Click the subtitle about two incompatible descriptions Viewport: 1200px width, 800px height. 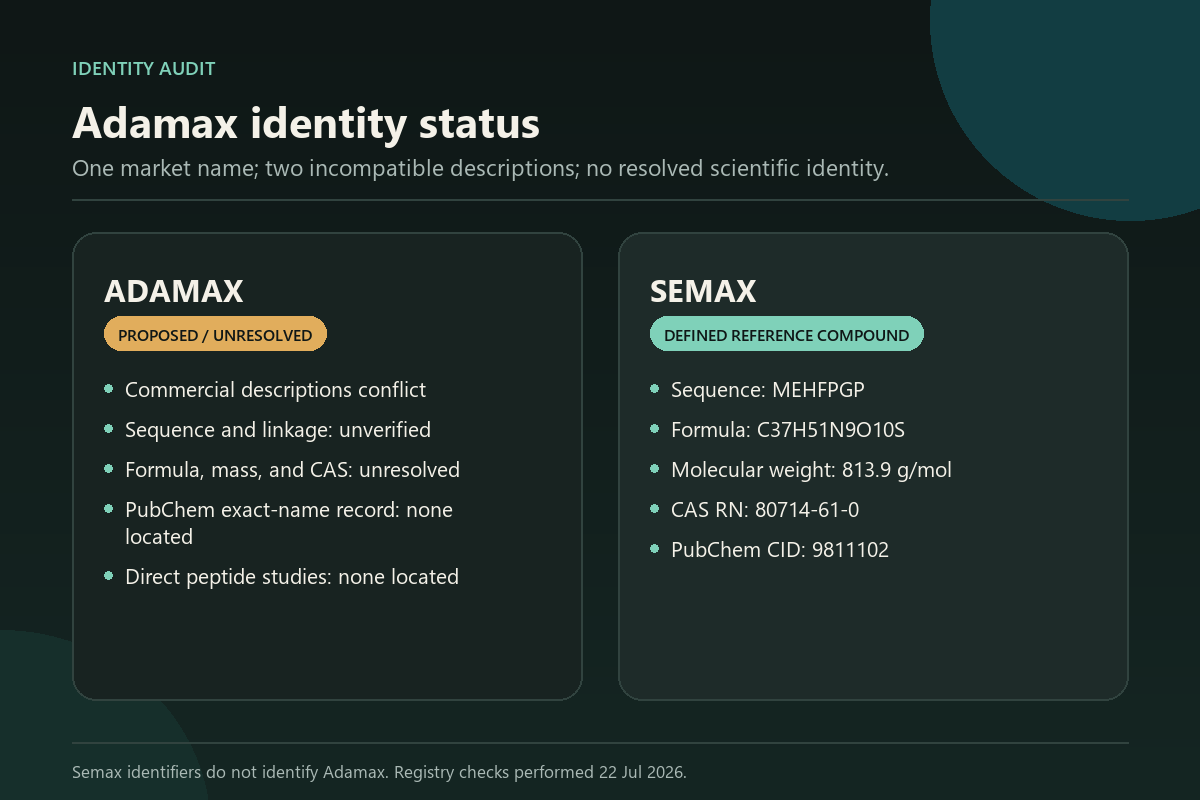[480, 169]
